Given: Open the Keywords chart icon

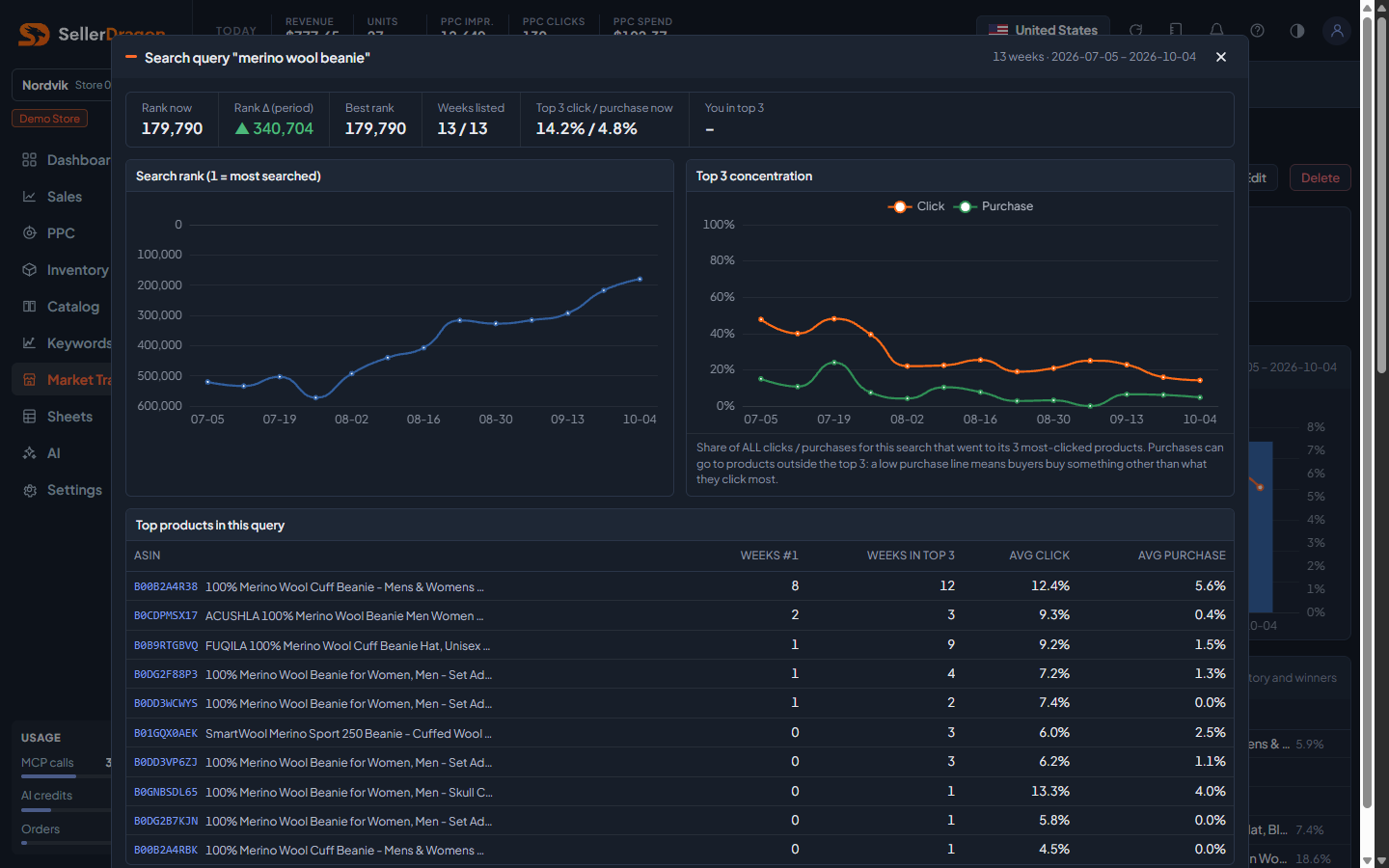Looking at the screenshot, I should [30, 343].
